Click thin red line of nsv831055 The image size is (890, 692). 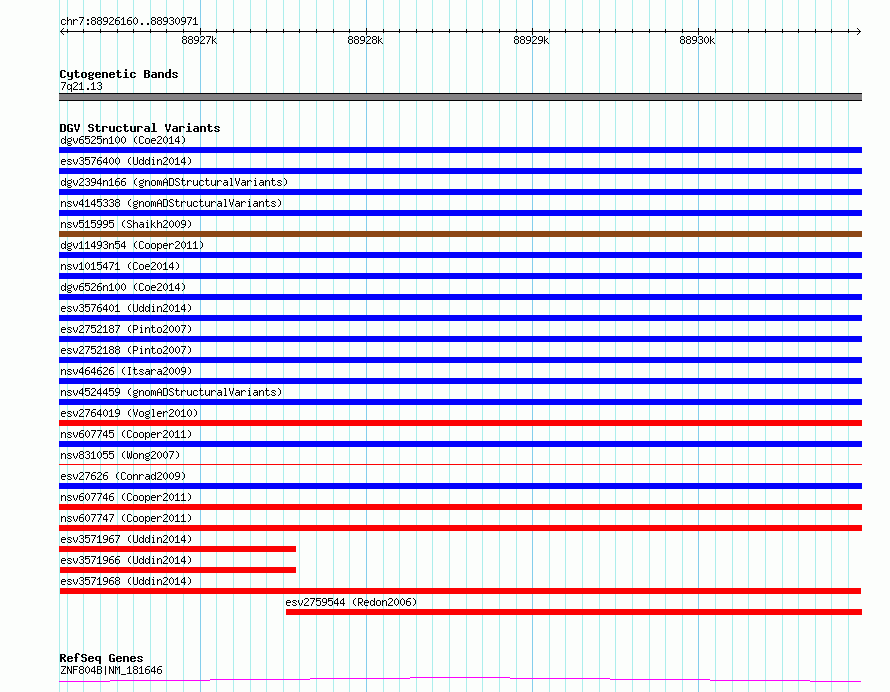tap(460, 464)
